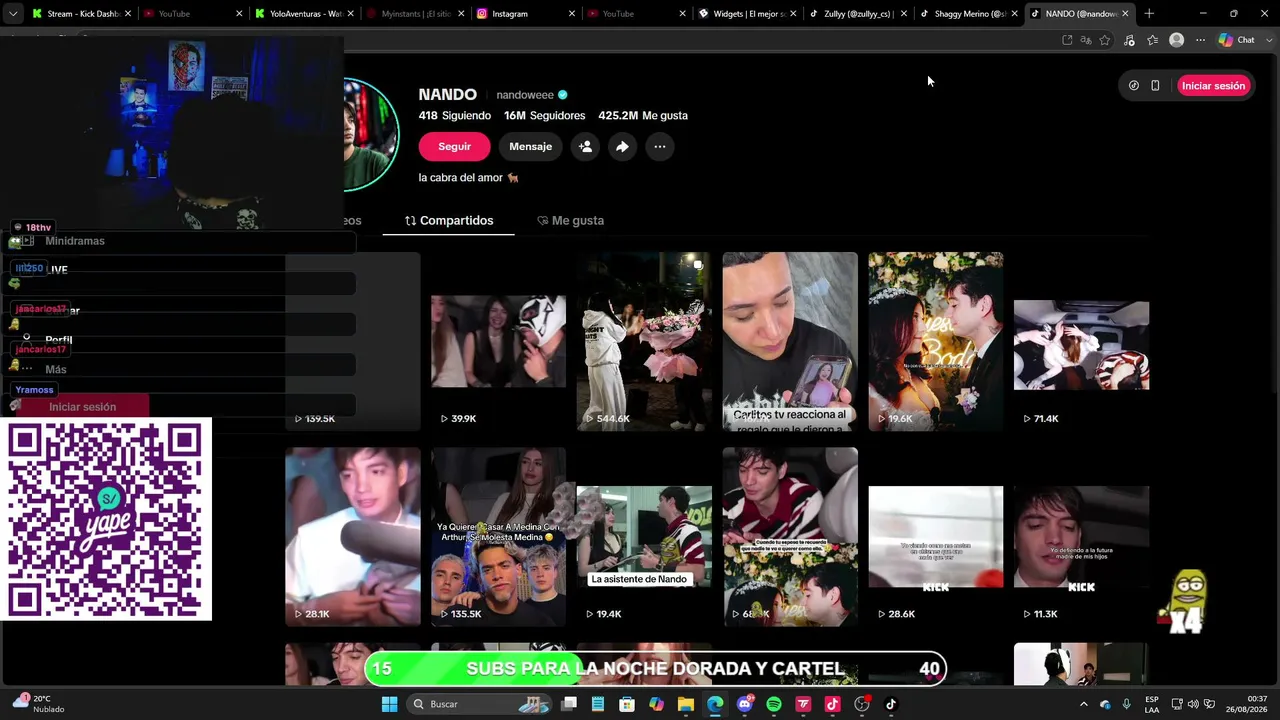Close the Instagram browser tab
This screenshot has height=720, width=1280.
tap(571, 14)
